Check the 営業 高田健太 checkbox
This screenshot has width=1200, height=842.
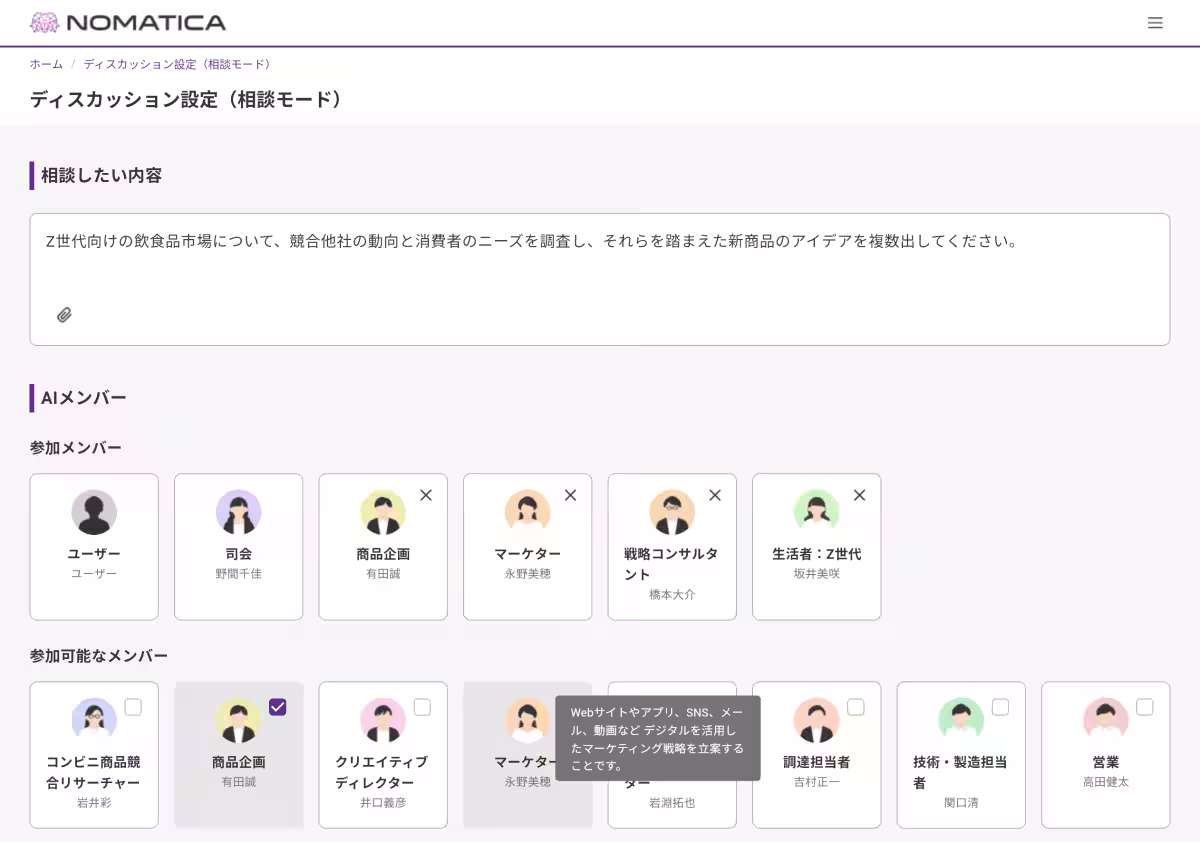(1144, 706)
